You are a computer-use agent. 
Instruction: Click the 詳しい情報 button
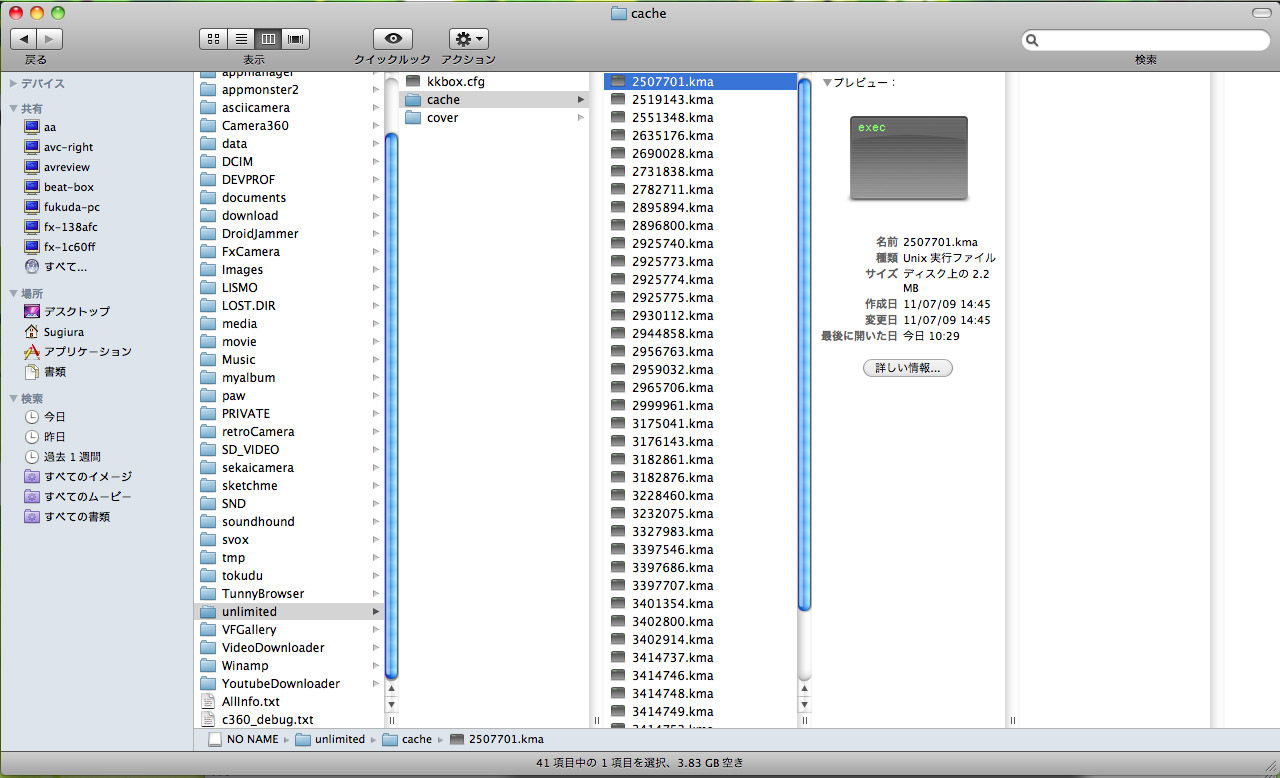pyautogui.click(x=907, y=368)
